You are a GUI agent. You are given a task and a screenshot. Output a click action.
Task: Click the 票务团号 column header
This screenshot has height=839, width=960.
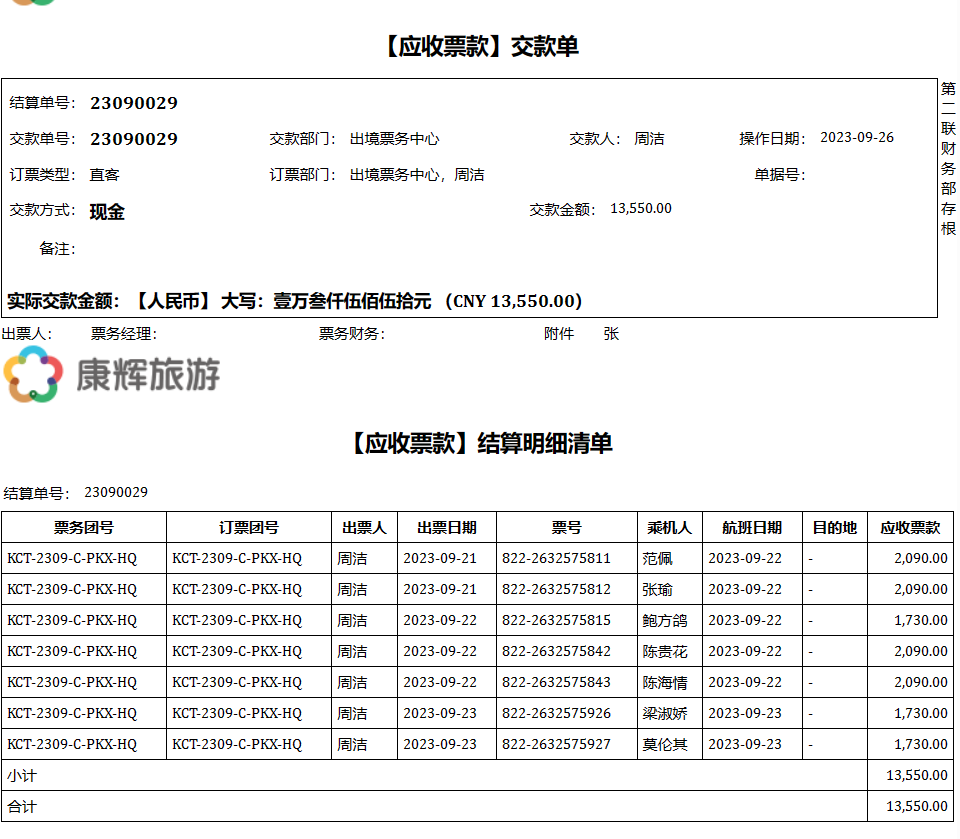[83, 527]
